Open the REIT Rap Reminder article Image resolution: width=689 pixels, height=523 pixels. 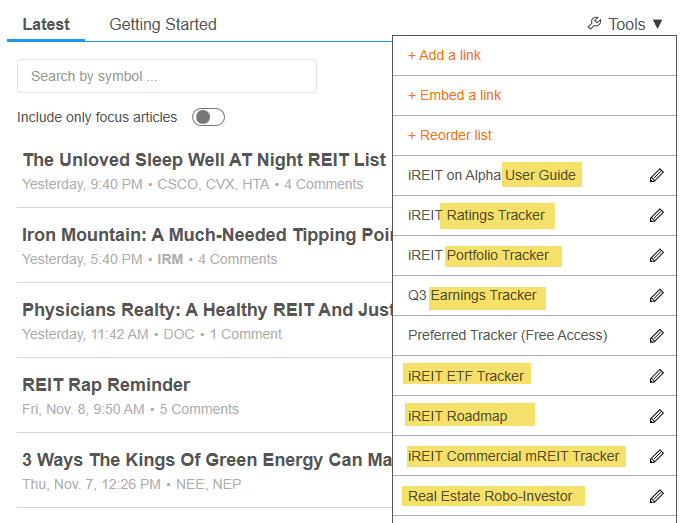(x=106, y=385)
